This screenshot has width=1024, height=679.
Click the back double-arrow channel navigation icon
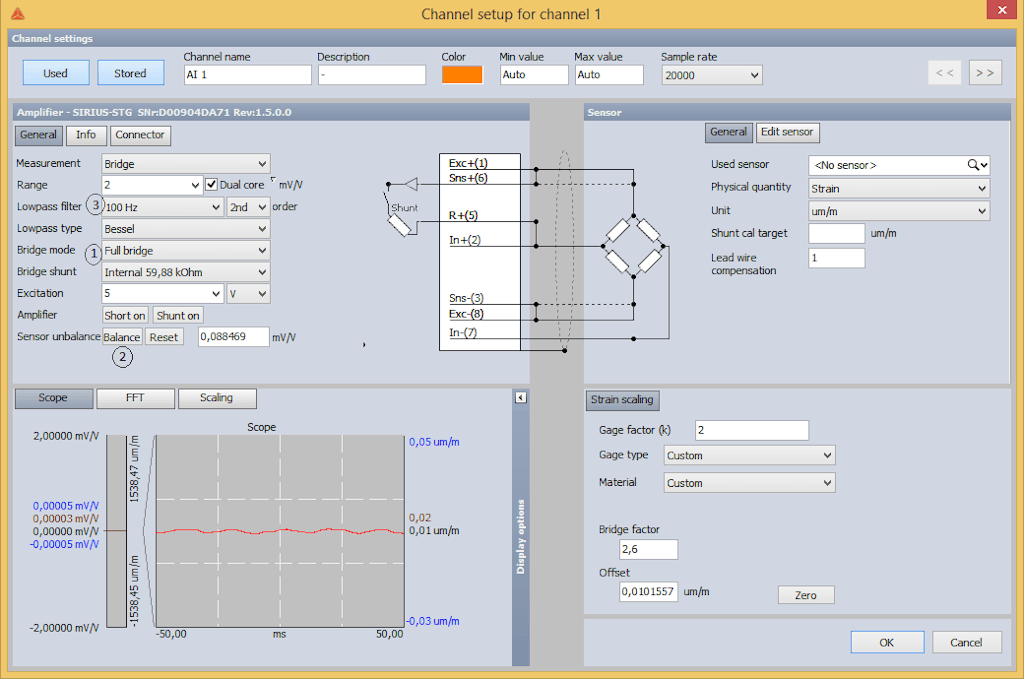coord(944,72)
